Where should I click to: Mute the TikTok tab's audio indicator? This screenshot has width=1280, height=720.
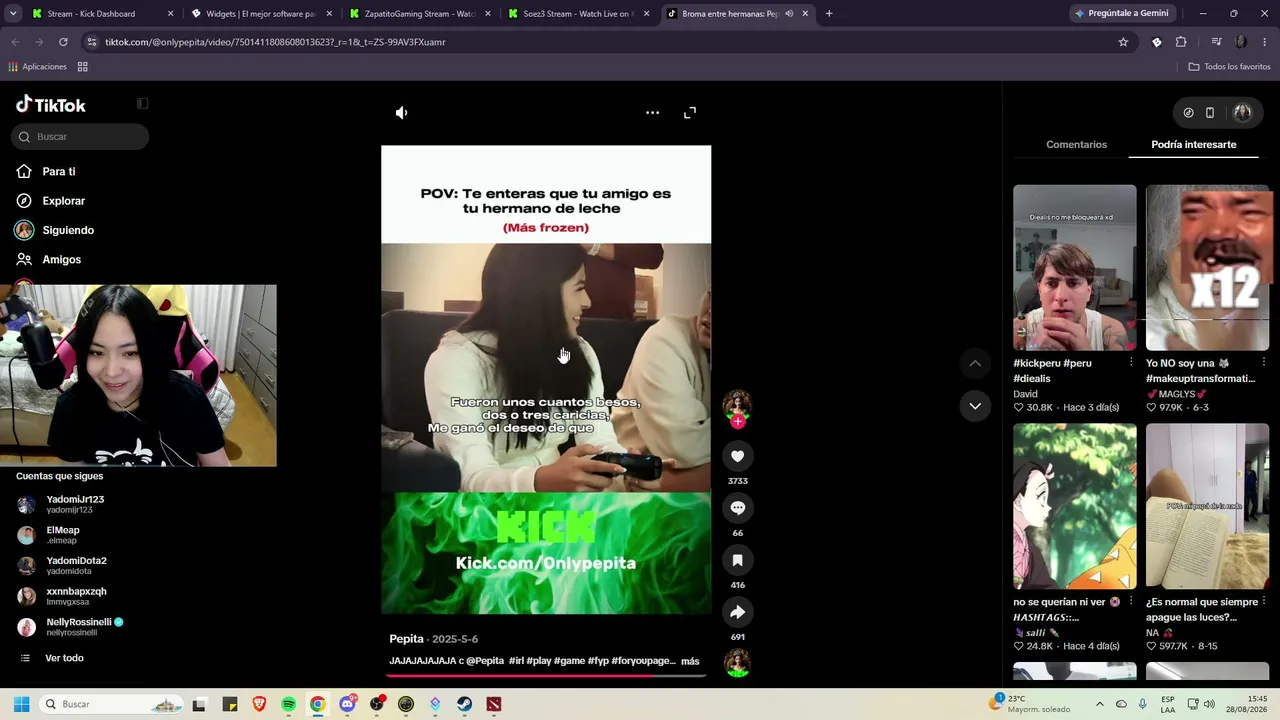(x=789, y=14)
